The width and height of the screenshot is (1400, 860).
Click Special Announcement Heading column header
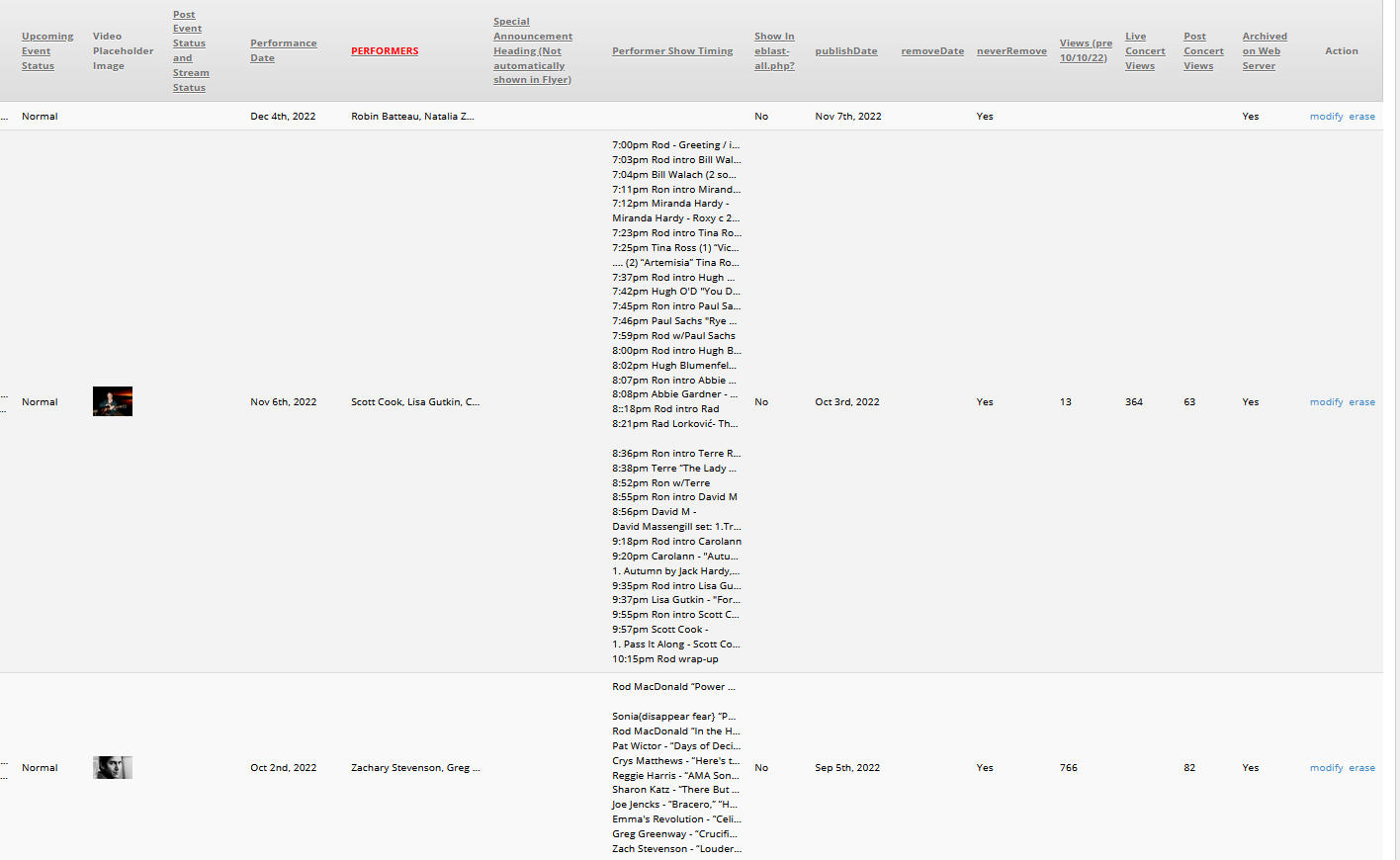pyautogui.click(x=532, y=51)
